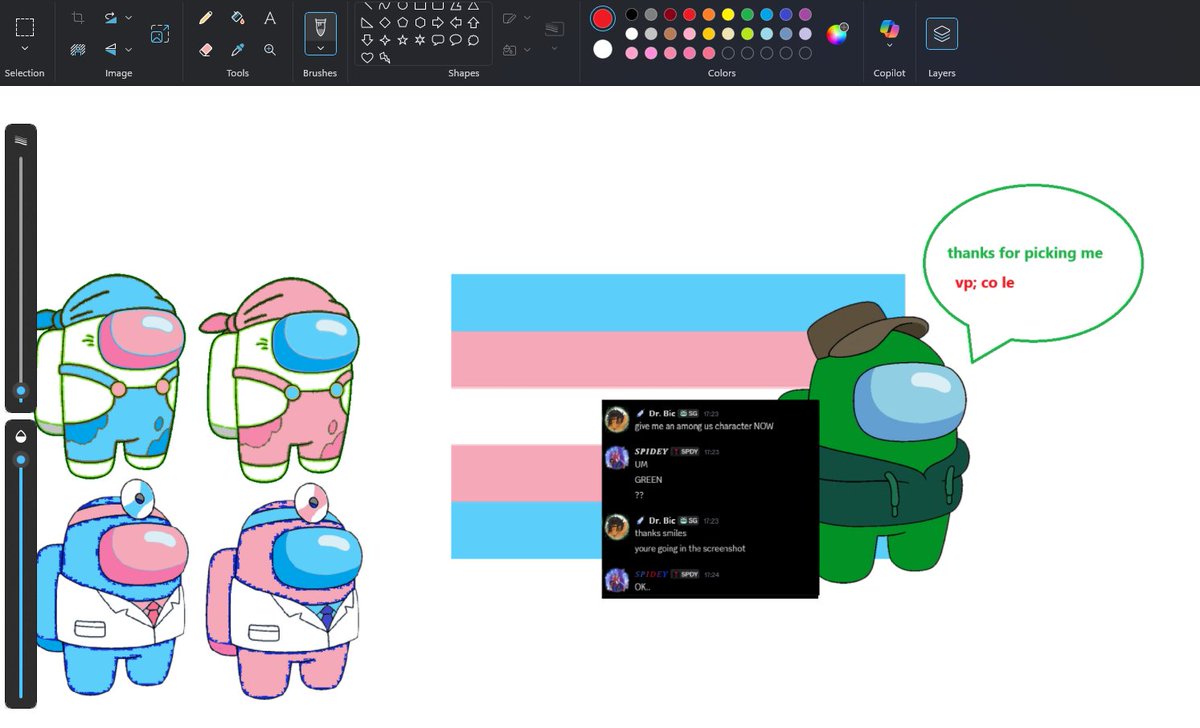This screenshot has width=1200, height=728.
Task: Pick the brown color swatch
Action: click(x=670, y=33)
